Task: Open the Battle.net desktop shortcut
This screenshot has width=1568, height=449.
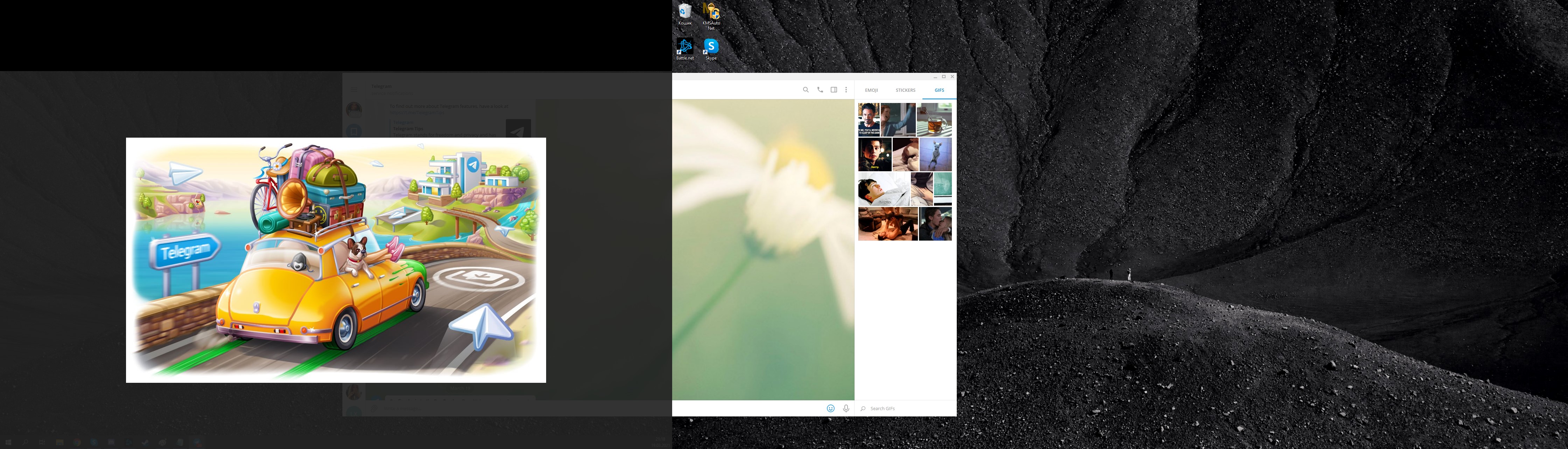Action: 685,48
